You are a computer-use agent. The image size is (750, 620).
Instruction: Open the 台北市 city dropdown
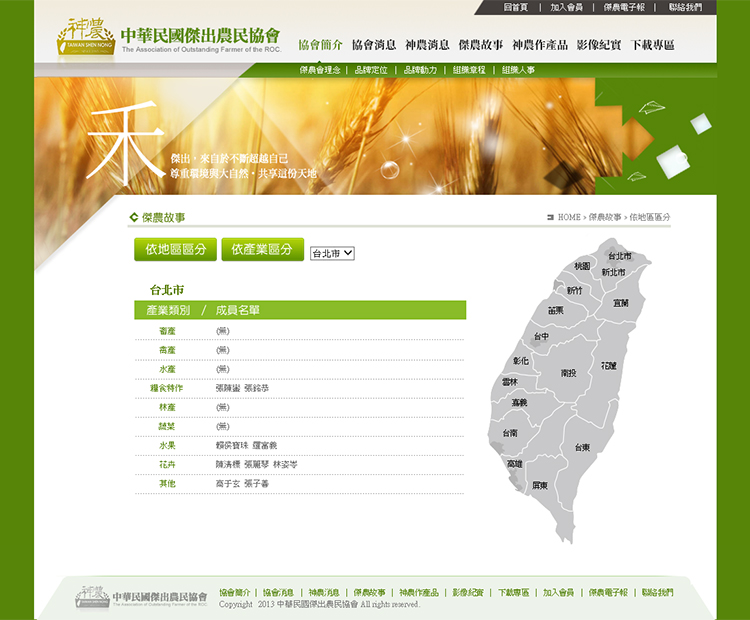pyautogui.click(x=332, y=254)
